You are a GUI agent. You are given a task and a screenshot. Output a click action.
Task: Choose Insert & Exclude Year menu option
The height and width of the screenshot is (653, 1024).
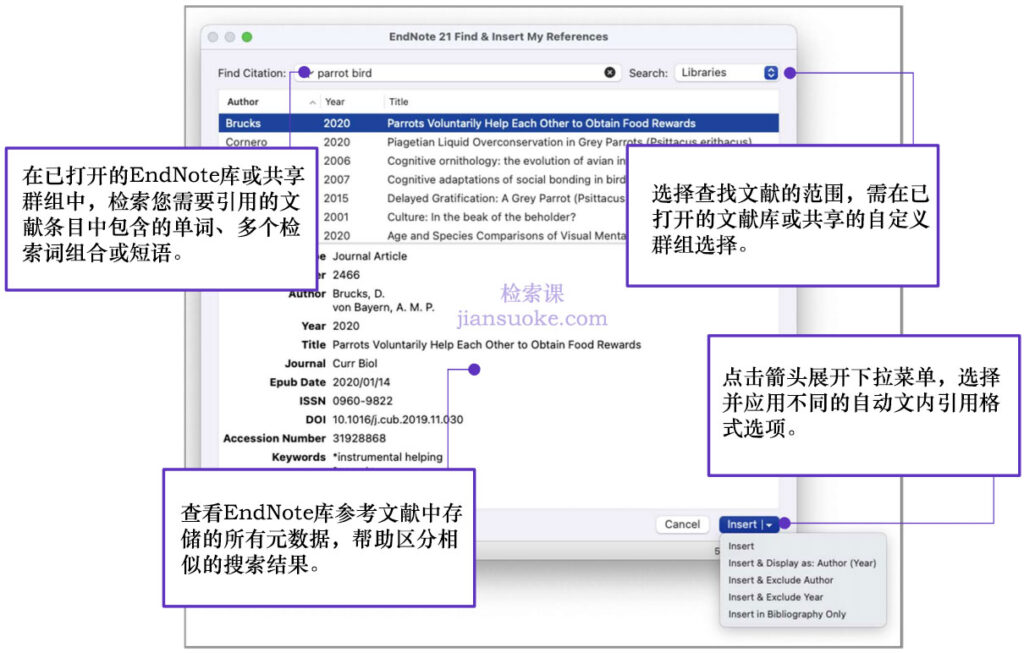click(775, 597)
